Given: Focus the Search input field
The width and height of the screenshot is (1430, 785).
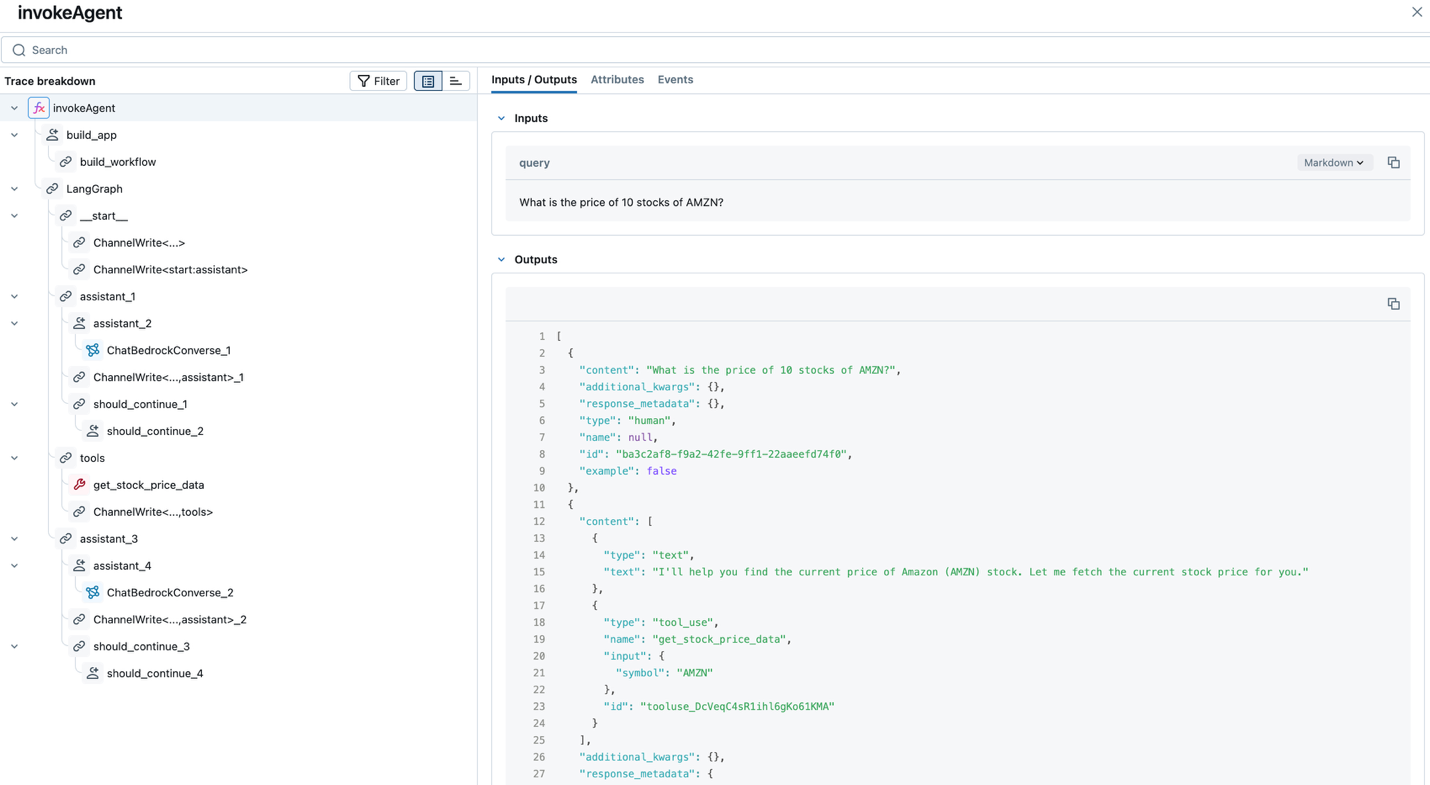Looking at the screenshot, I should (715, 50).
